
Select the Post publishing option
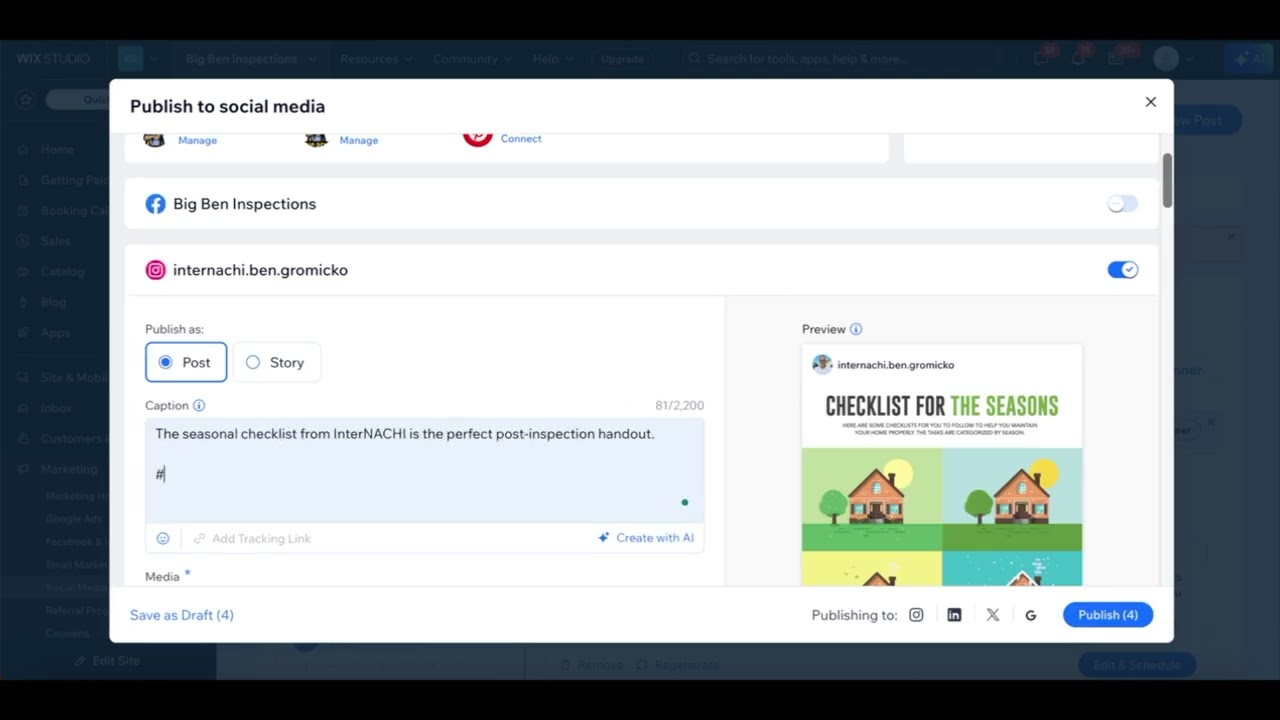click(186, 362)
